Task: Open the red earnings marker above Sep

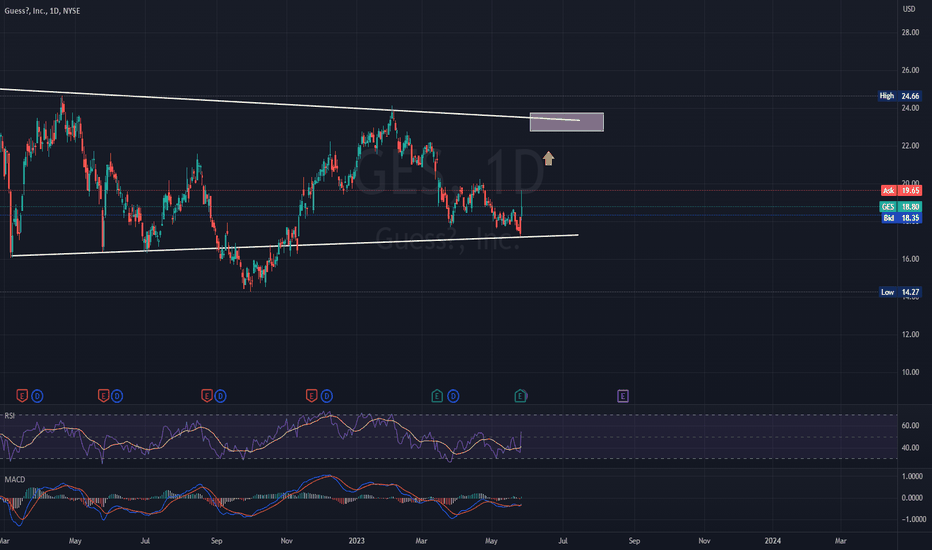Action: coord(206,396)
